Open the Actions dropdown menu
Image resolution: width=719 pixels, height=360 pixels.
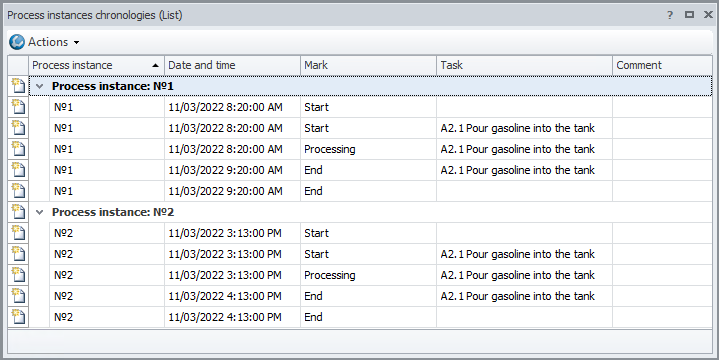(x=54, y=42)
